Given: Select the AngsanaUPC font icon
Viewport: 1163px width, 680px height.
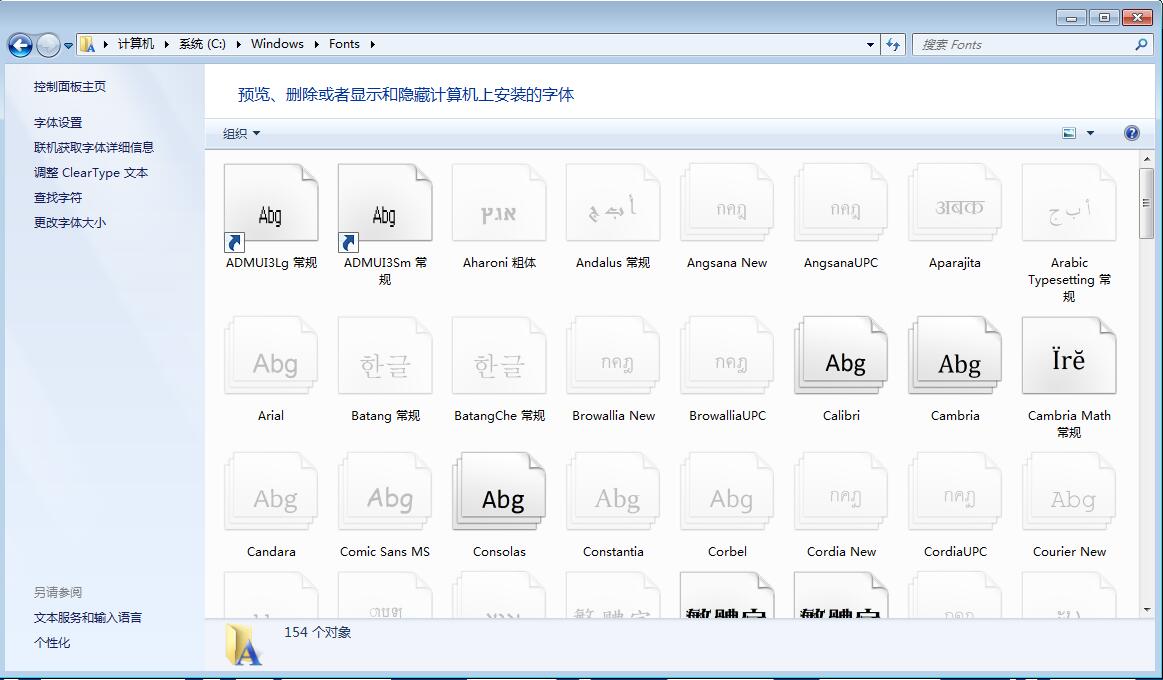Looking at the screenshot, I should [841, 204].
